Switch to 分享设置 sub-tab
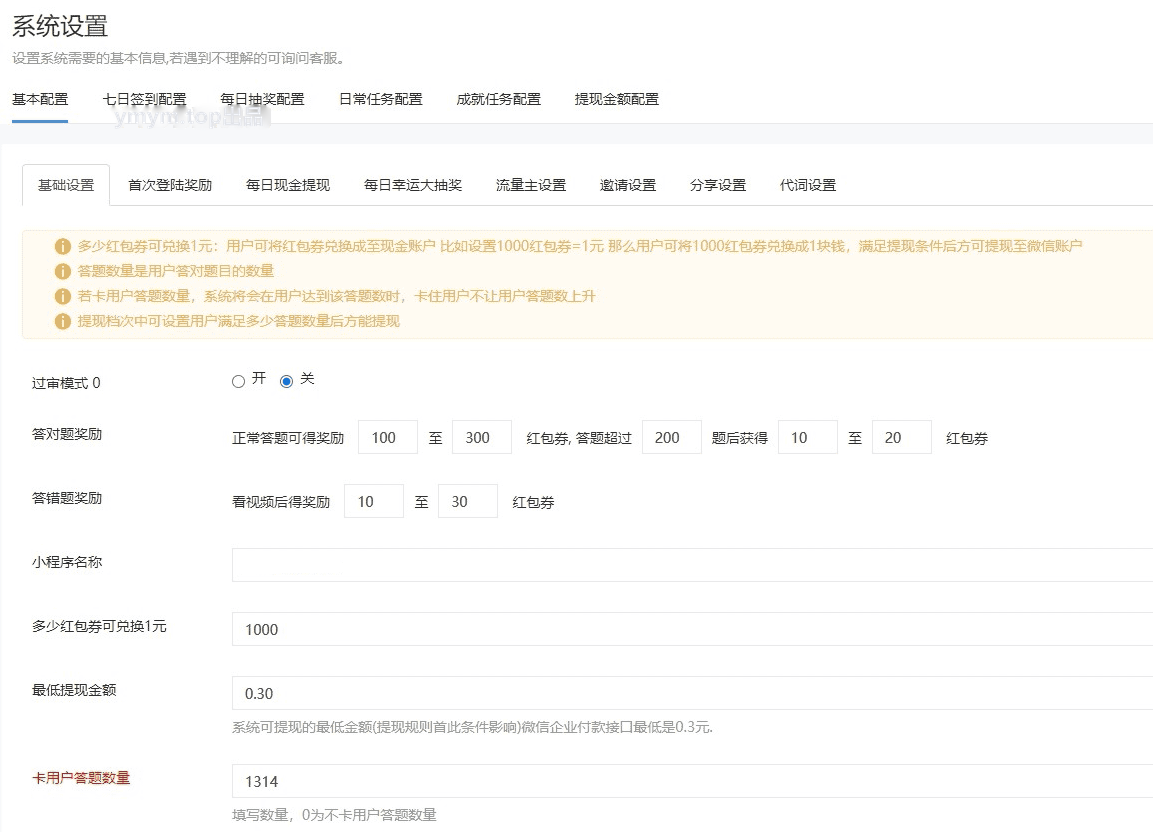 tap(718, 185)
